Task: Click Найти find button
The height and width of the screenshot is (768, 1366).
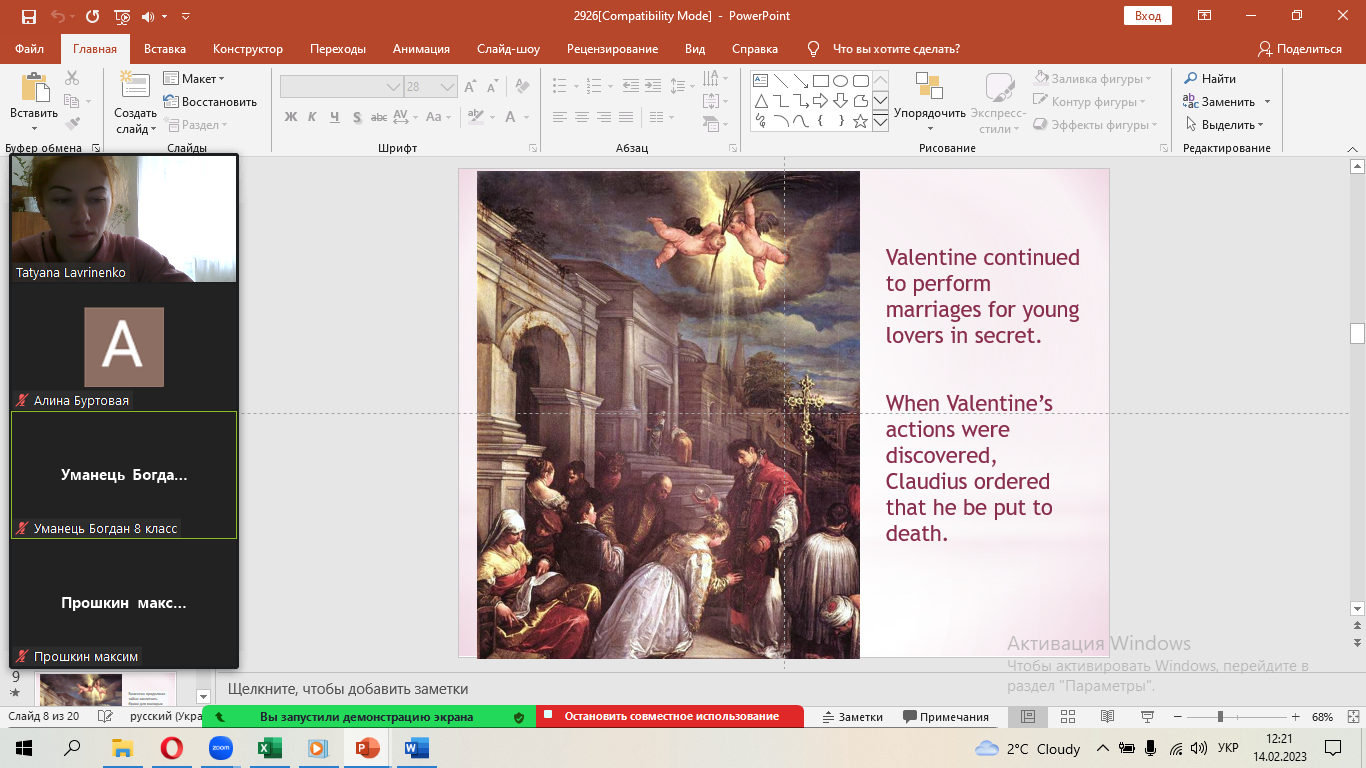Action: pyautogui.click(x=1210, y=78)
